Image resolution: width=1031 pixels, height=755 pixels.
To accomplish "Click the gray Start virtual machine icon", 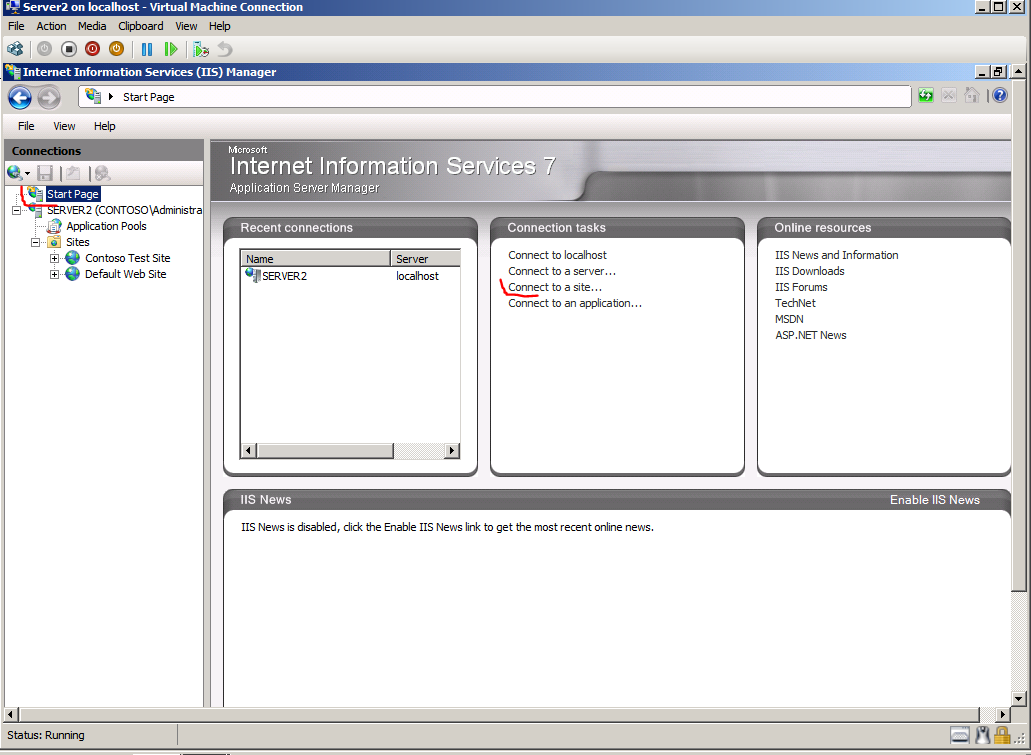I will (44, 49).
